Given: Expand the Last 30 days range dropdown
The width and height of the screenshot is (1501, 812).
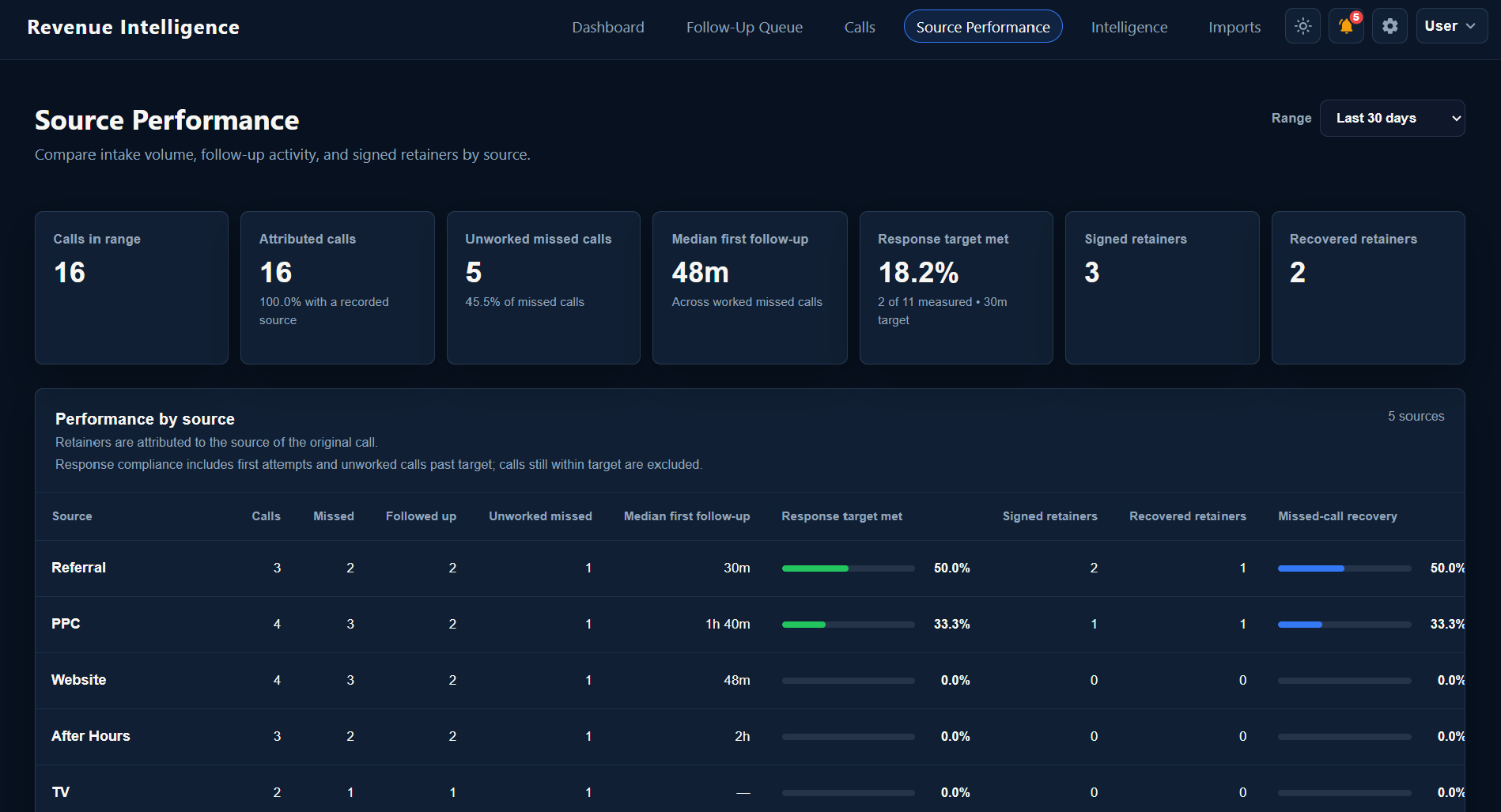Looking at the screenshot, I should (1392, 118).
